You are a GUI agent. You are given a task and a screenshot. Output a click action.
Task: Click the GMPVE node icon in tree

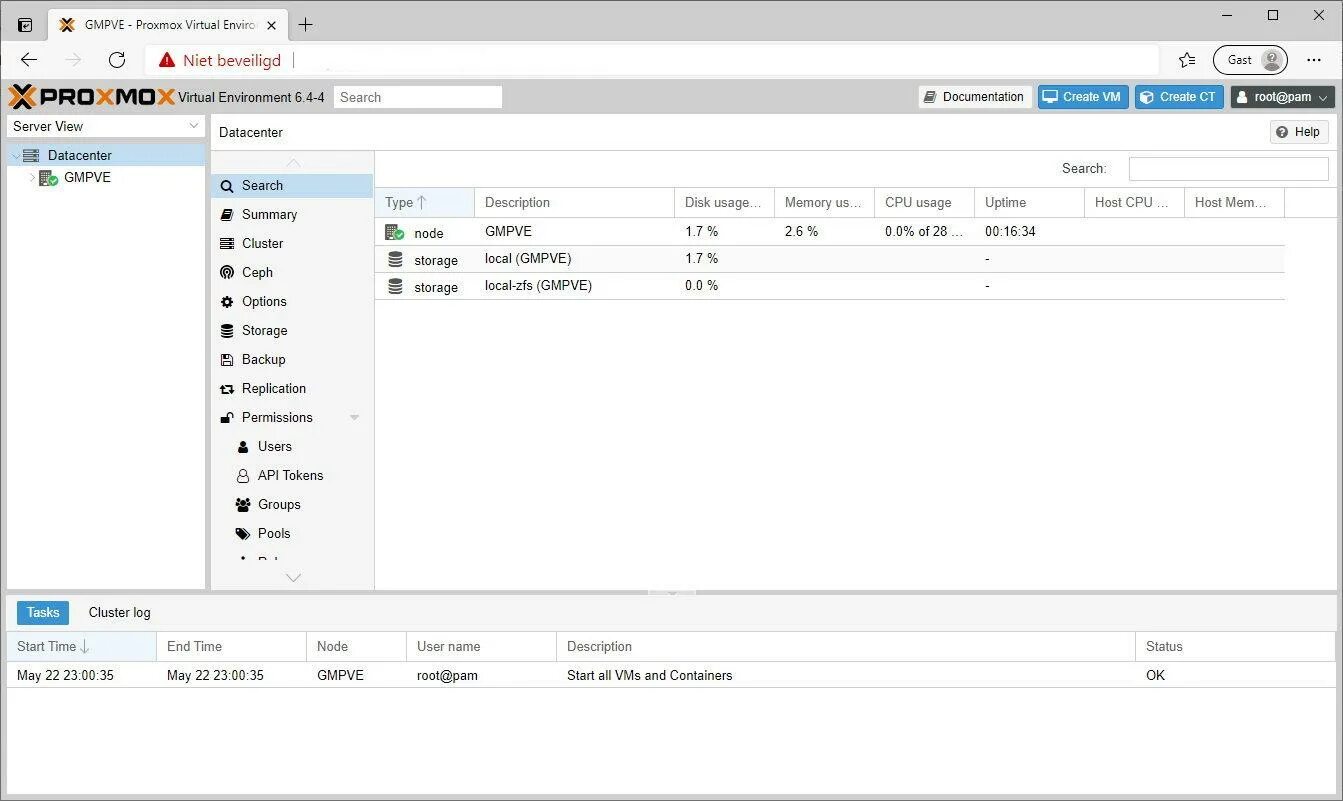point(48,178)
